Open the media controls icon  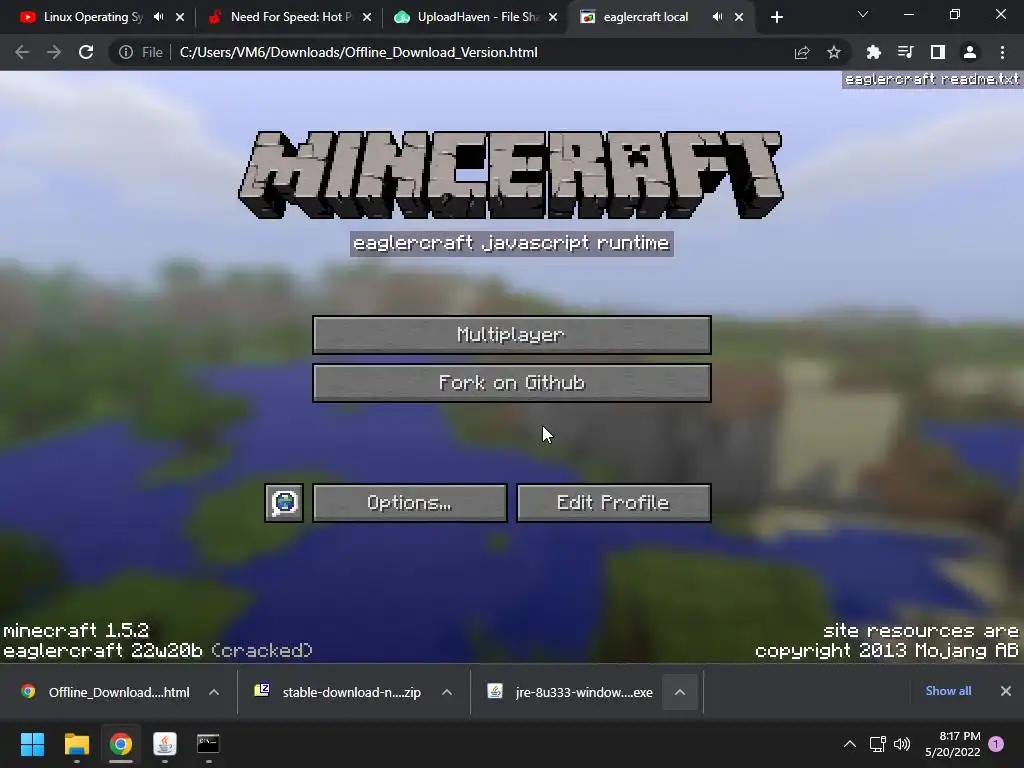click(905, 52)
